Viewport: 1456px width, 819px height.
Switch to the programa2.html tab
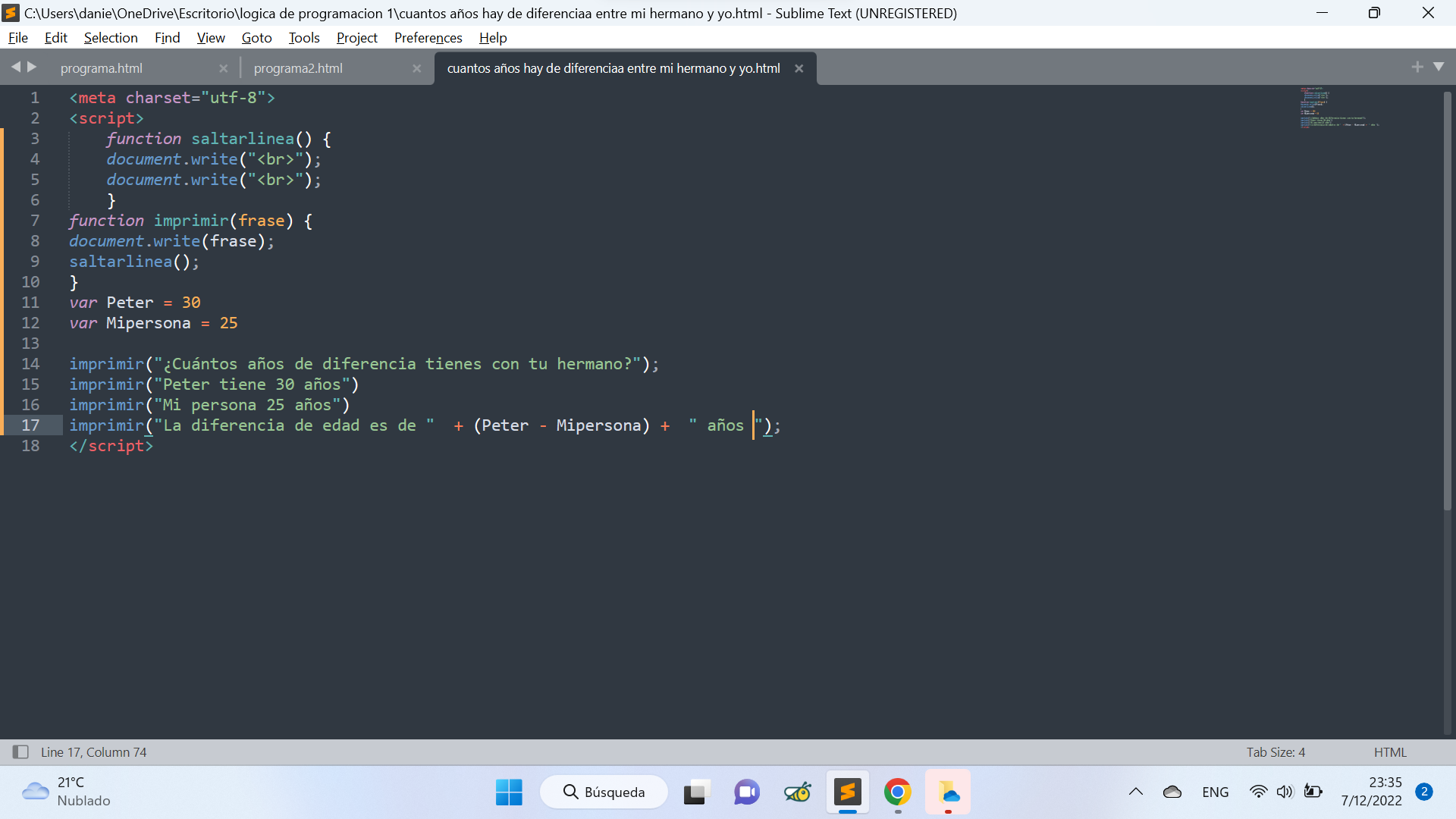click(x=298, y=68)
